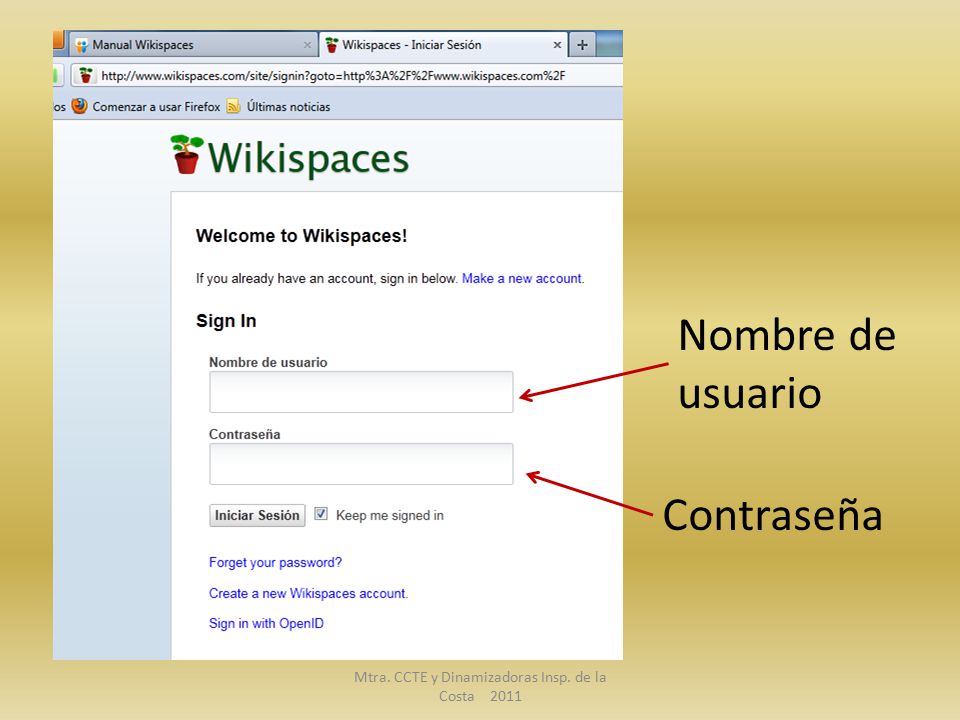This screenshot has width=960, height=720.
Task: Click the Contraseña field label
Action: 245,434
